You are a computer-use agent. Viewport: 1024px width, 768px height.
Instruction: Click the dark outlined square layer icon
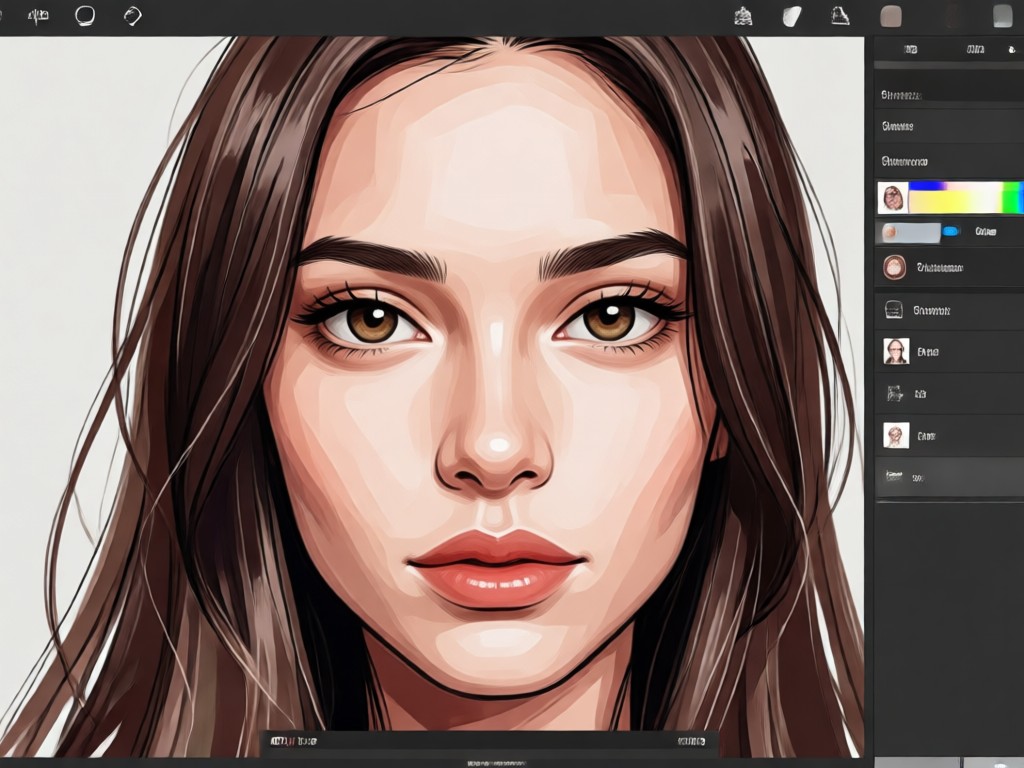click(893, 310)
